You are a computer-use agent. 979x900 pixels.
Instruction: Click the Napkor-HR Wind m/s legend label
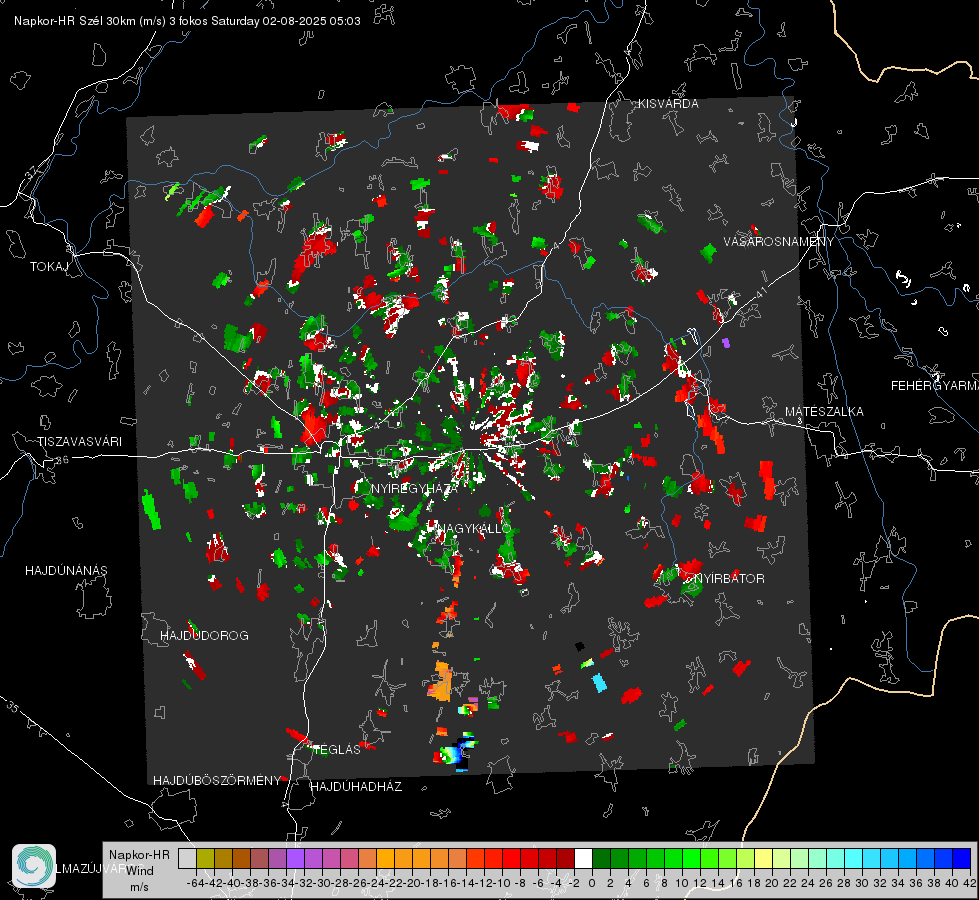139,871
